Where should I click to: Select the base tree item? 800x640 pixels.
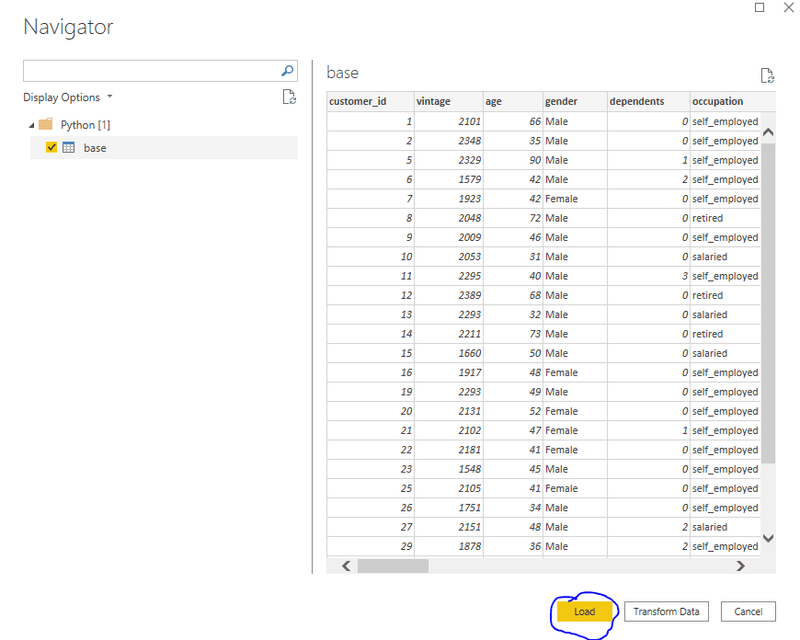164,147
